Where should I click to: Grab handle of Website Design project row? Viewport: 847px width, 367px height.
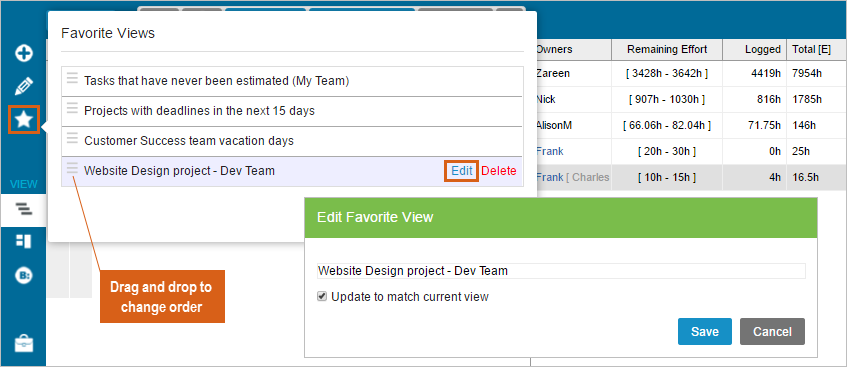(x=72, y=169)
